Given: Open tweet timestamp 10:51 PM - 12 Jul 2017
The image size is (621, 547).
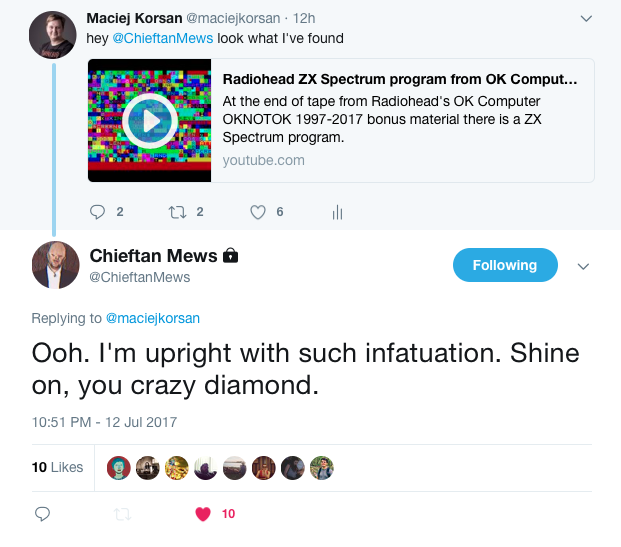Looking at the screenshot, I should coord(105,422).
